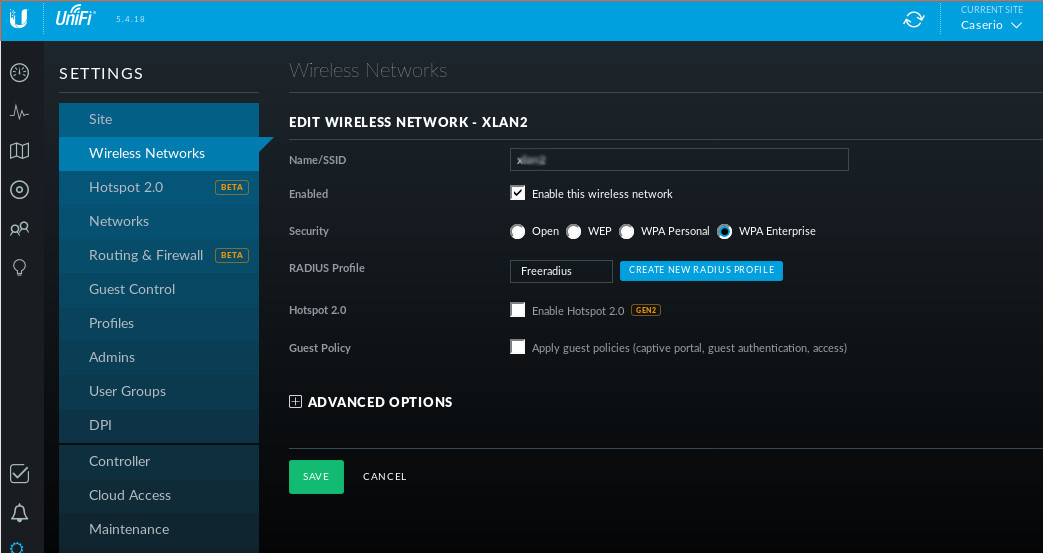Click the refresh icon in top bar
This screenshot has height=553, width=1043.
pos(913,20)
